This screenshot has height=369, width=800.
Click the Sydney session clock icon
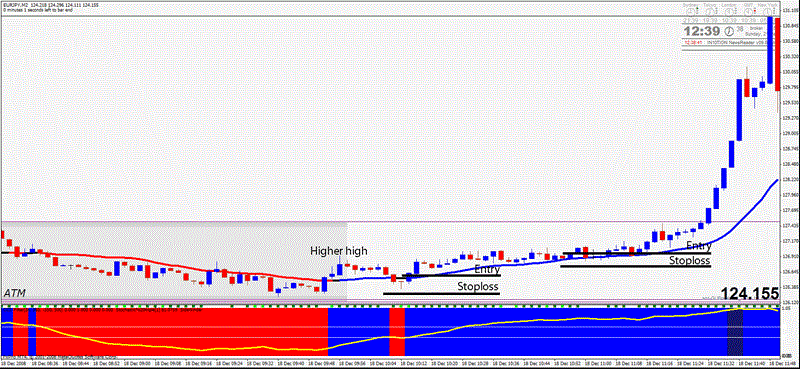(x=690, y=12)
